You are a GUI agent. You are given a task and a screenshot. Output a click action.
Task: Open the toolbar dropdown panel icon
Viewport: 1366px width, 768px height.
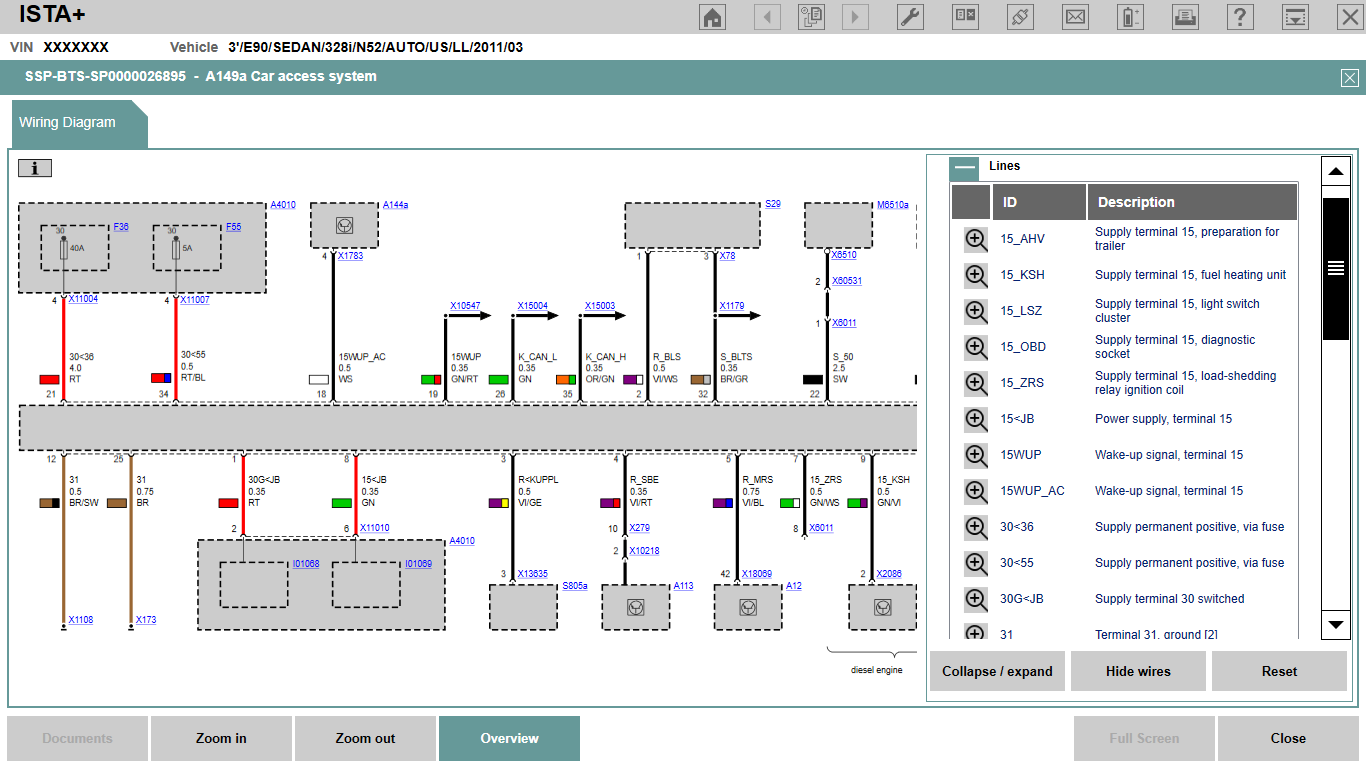click(1295, 17)
